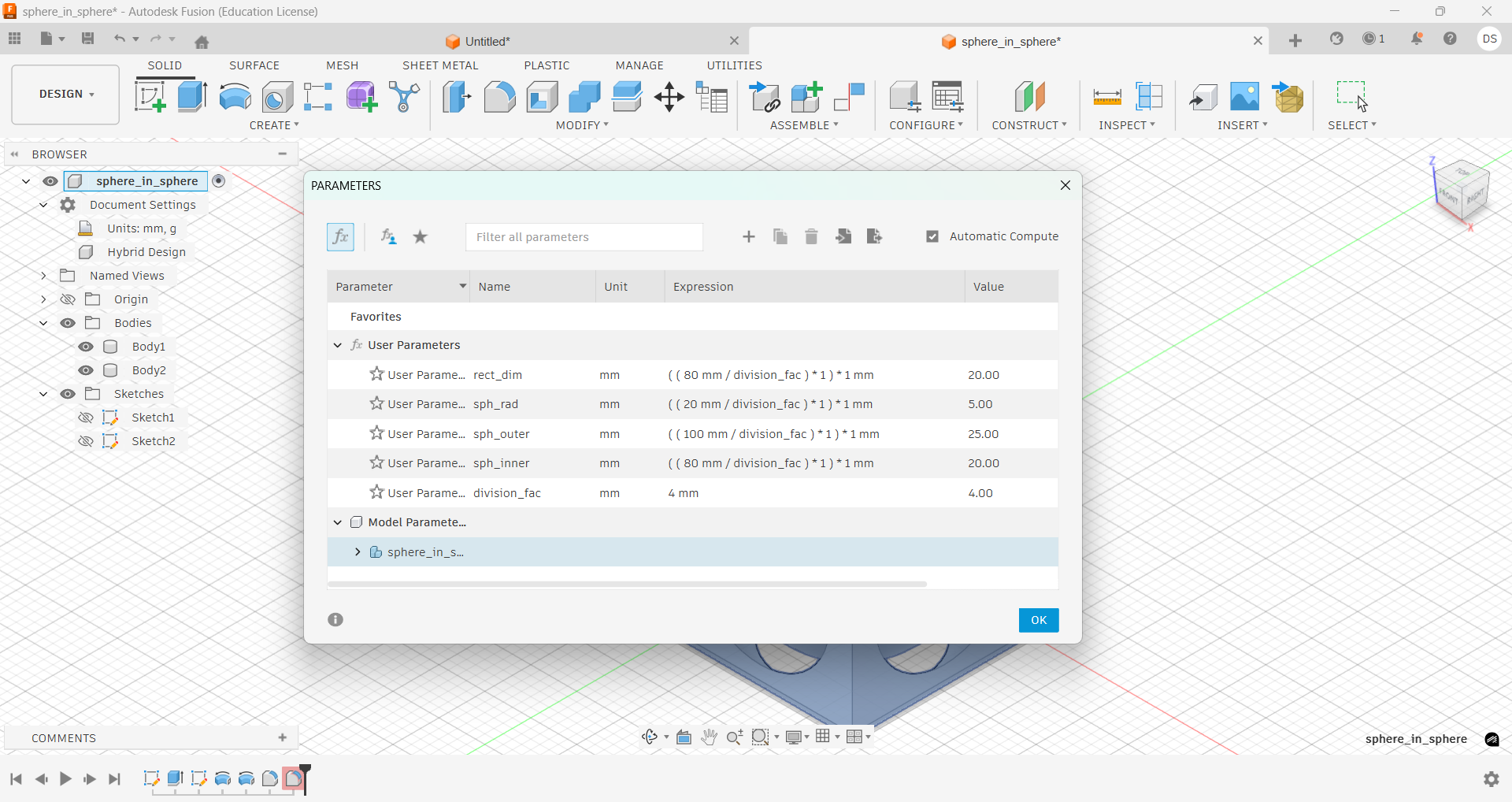Select the Hole tool
This screenshot has height=802, width=1512.
pos(277,97)
